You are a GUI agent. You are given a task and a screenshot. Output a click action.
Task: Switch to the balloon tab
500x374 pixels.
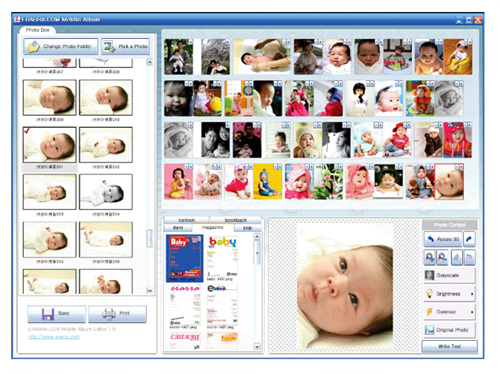click(187, 220)
